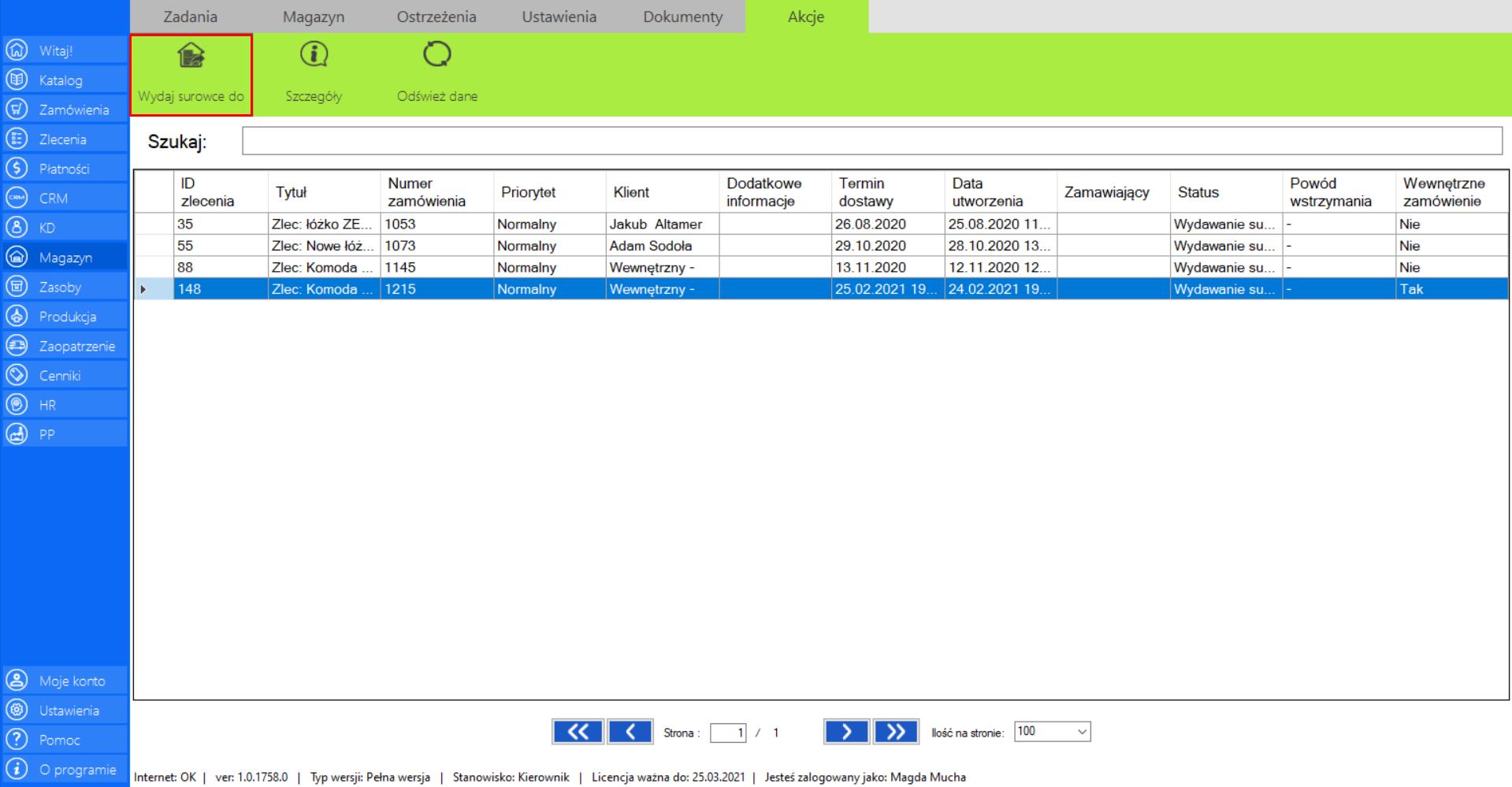The image size is (1512, 787).
Task: Switch to Ostrzeżenia tab
Action: 437,17
